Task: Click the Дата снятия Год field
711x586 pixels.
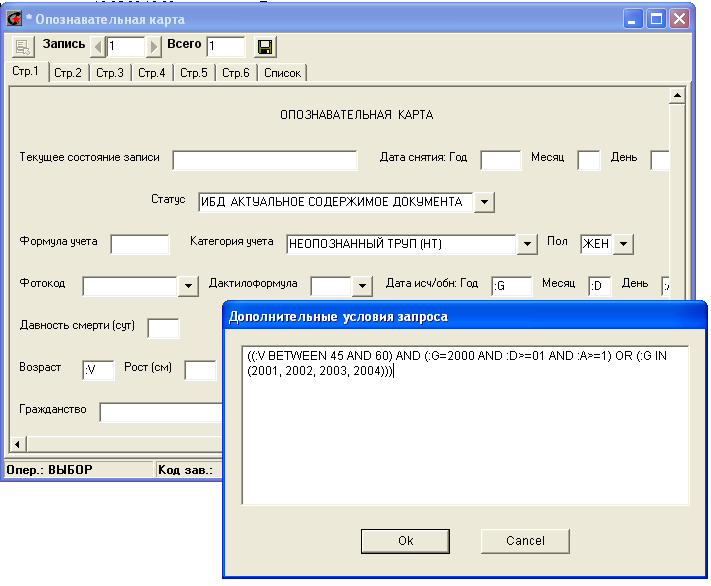Action: [501, 160]
